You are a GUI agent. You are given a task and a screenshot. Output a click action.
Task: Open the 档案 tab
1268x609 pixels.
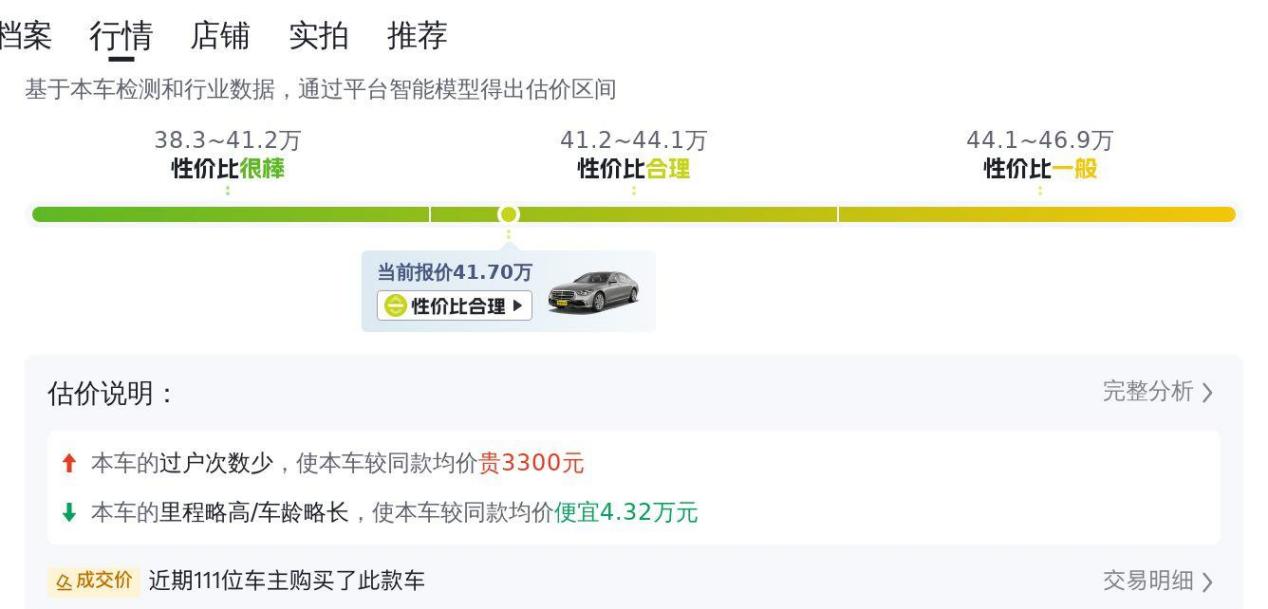coord(25,36)
